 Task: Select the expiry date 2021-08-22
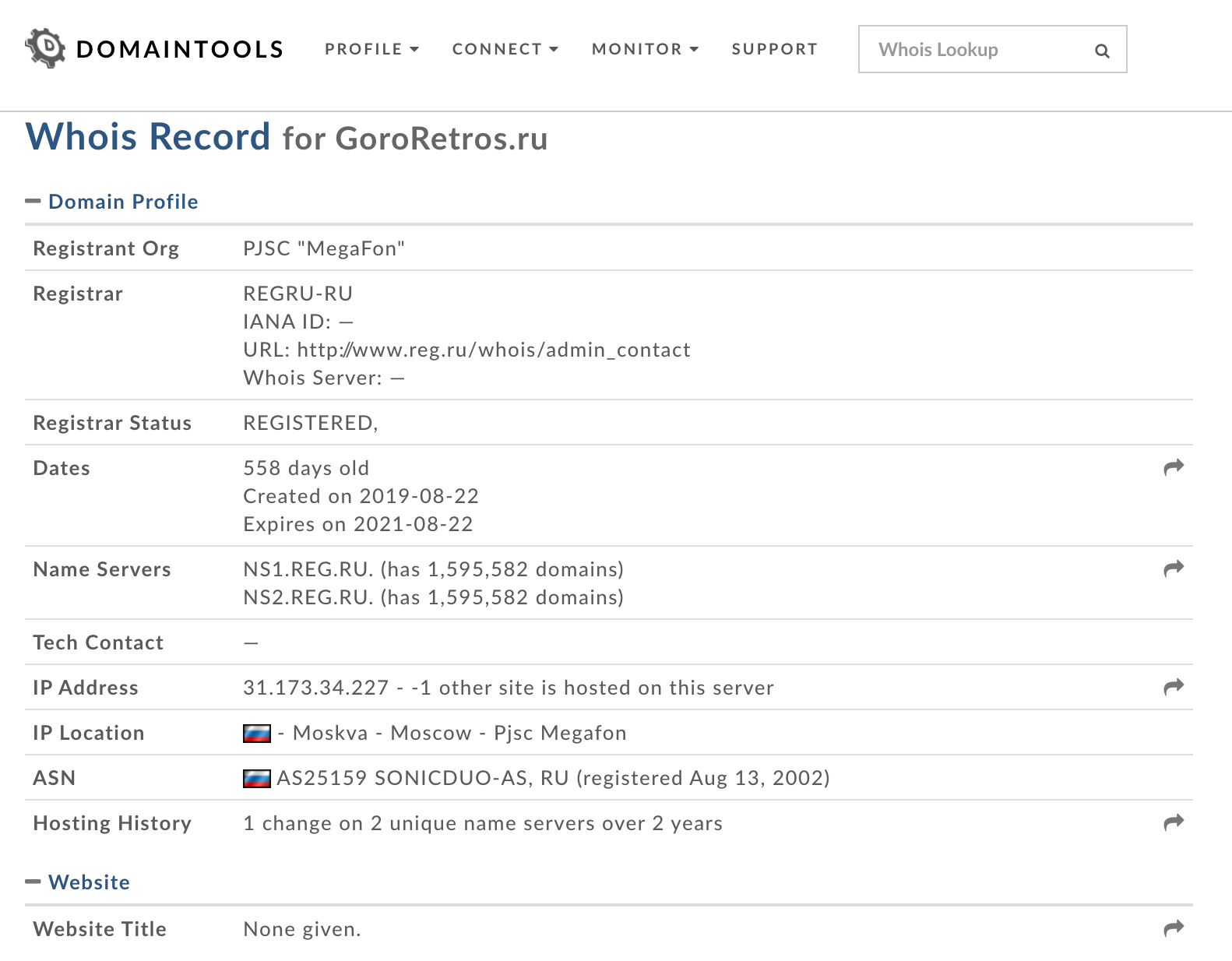tap(414, 524)
